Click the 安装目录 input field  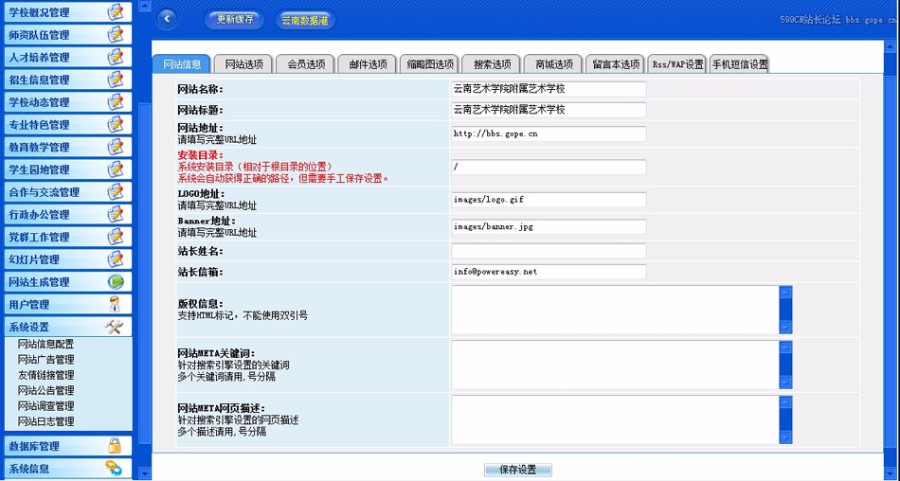point(549,167)
